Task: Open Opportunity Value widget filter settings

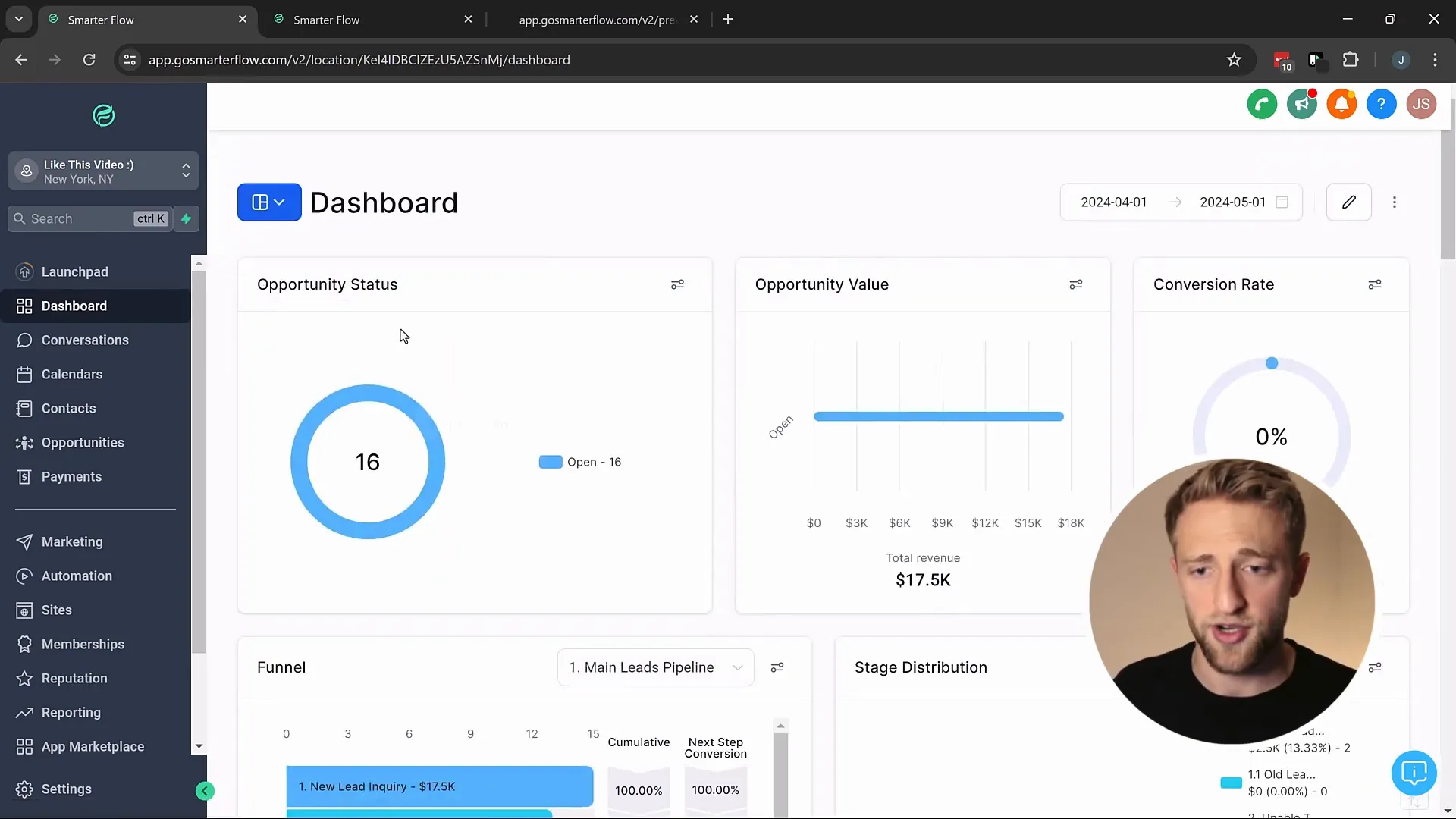Action: point(1076,284)
